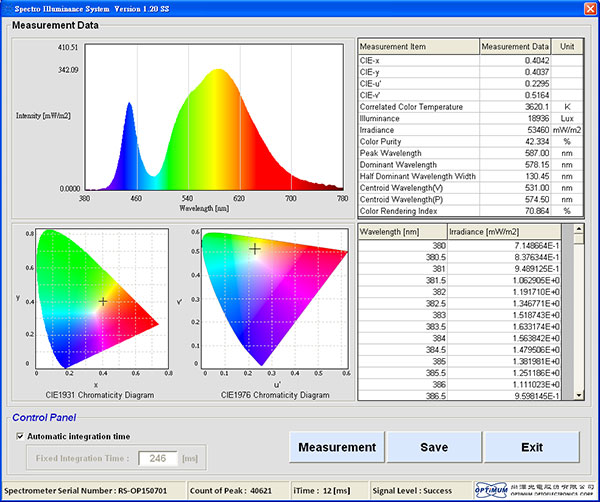Click the irradiance value 1.062906E+0
Viewport: 600px width, 502px height.
pyautogui.click(x=536, y=280)
